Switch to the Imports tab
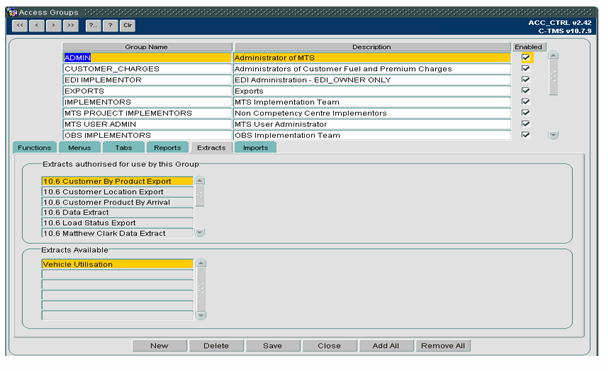608x371 pixels. (x=256, y=148)
